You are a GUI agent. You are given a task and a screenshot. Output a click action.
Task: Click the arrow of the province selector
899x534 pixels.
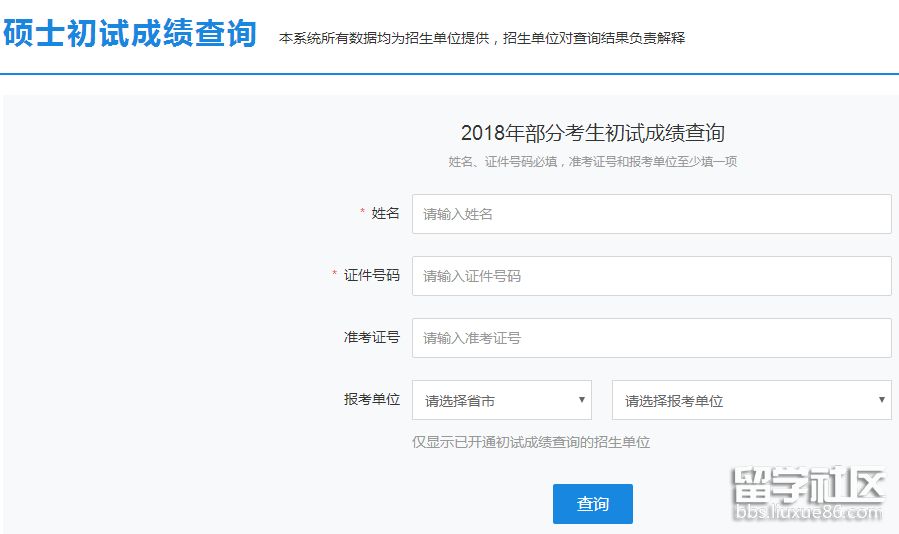pos(581,400)
